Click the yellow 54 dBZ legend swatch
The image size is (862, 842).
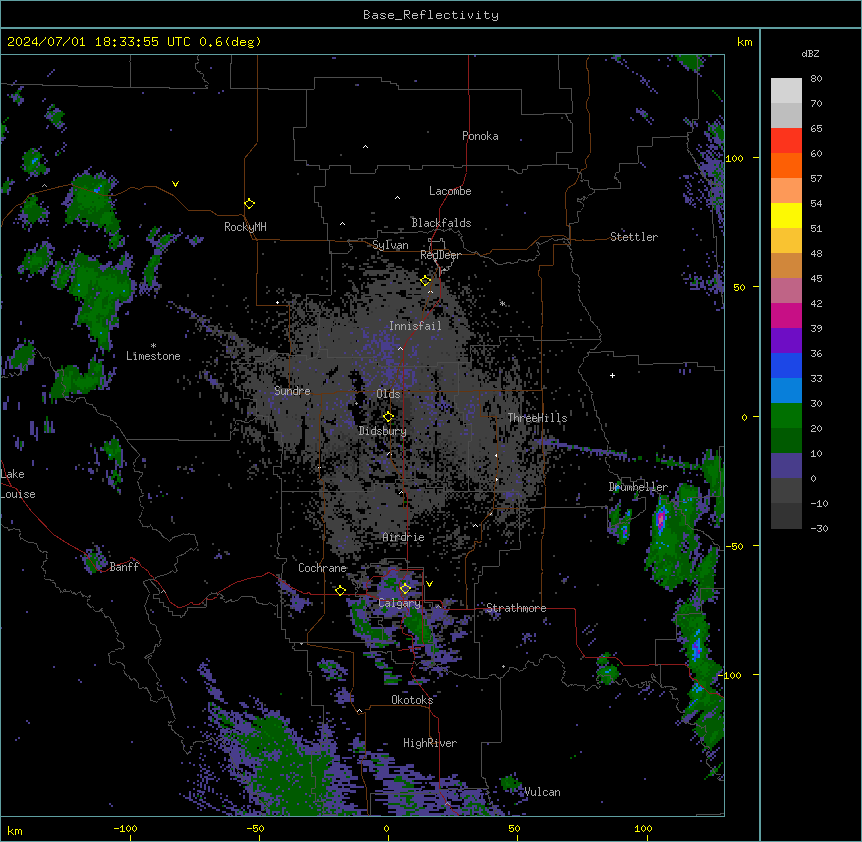786,215
